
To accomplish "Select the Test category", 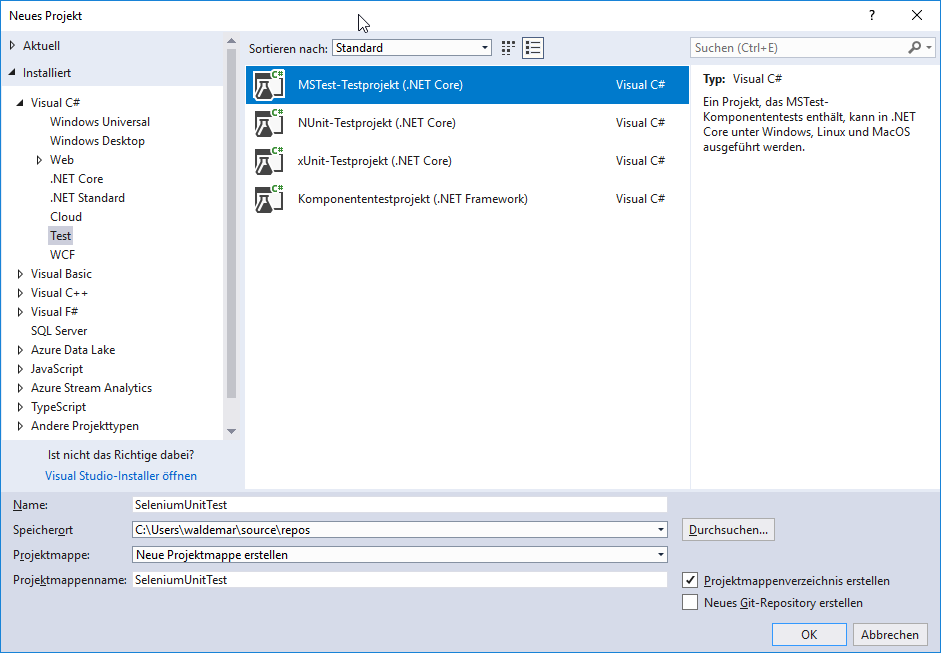I will [x=61, y=236].
